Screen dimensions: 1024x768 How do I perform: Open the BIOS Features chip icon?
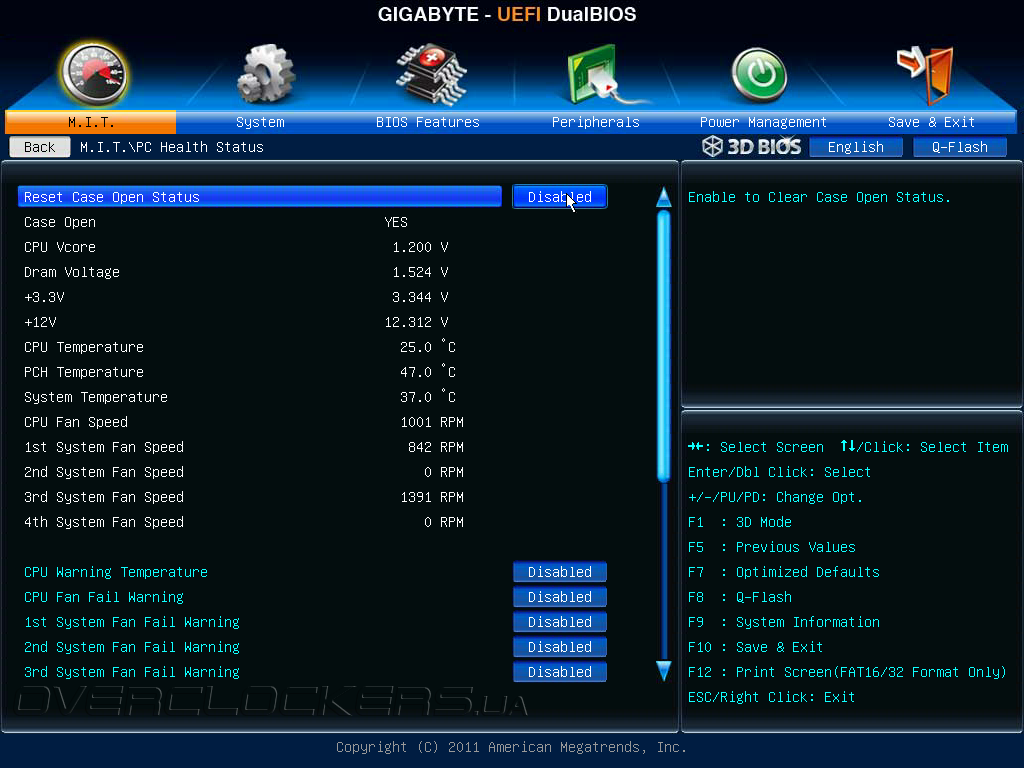[431, 74]
